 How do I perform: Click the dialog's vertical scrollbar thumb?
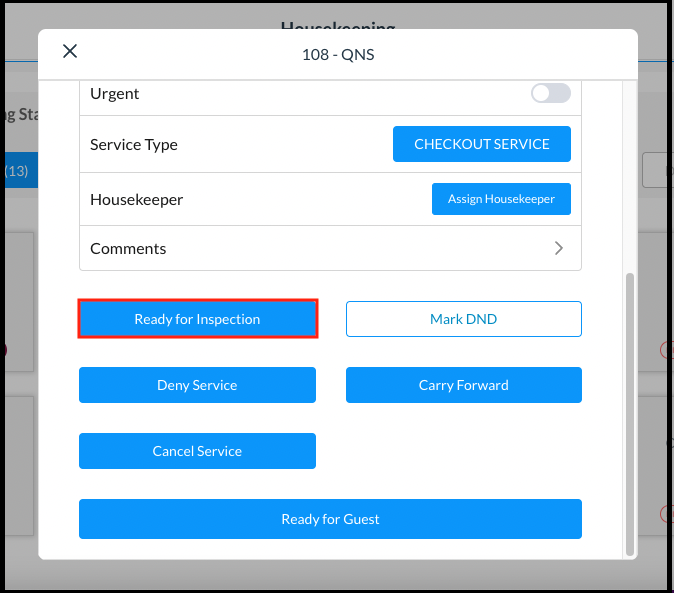pyautogui.click(x=629, y=410)
